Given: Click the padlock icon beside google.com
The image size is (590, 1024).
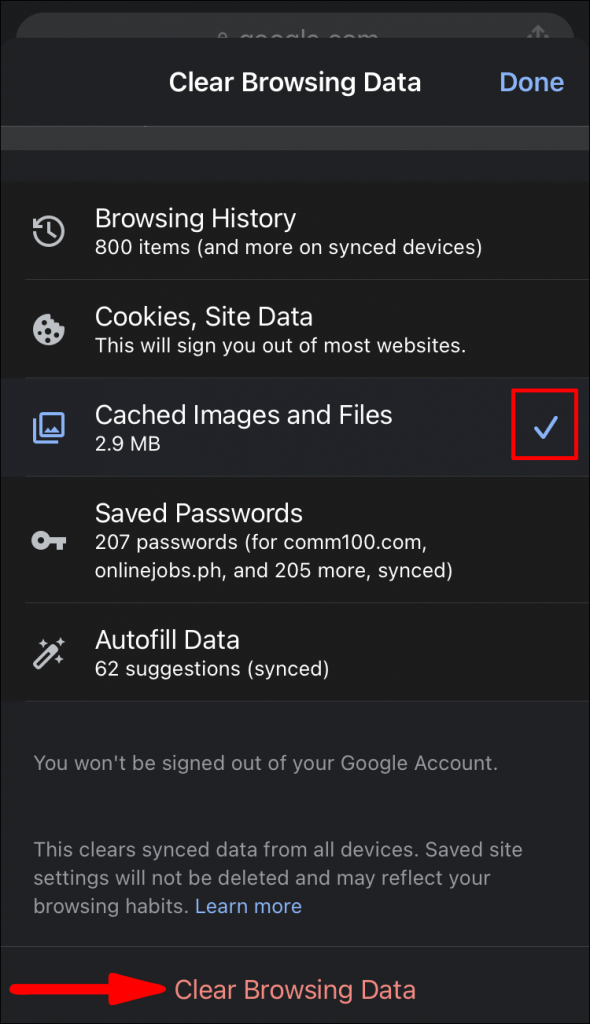Looking at the screenshot, I should (x=228, y=36).
